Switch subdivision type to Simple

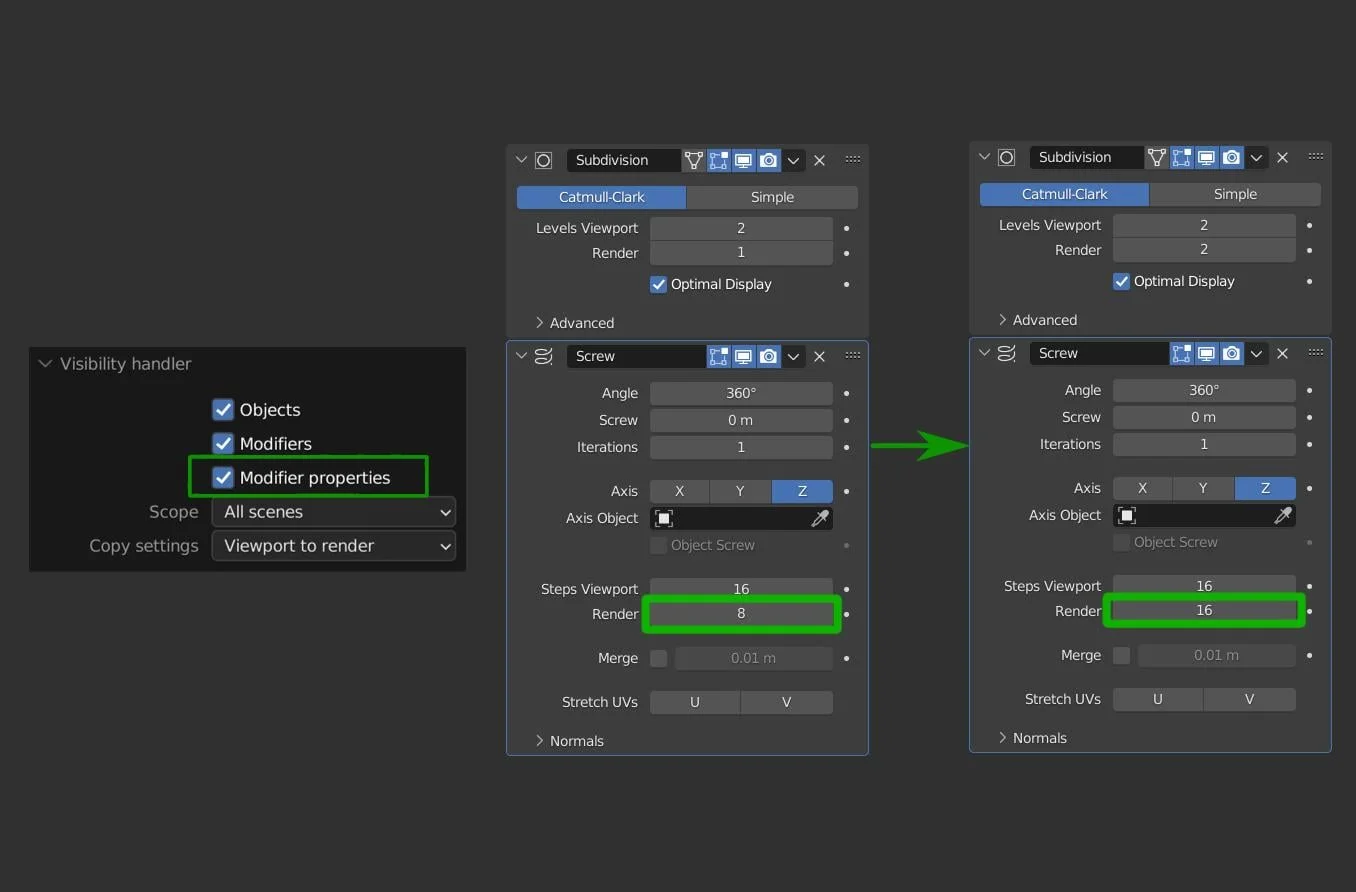[x=771, y=197]
